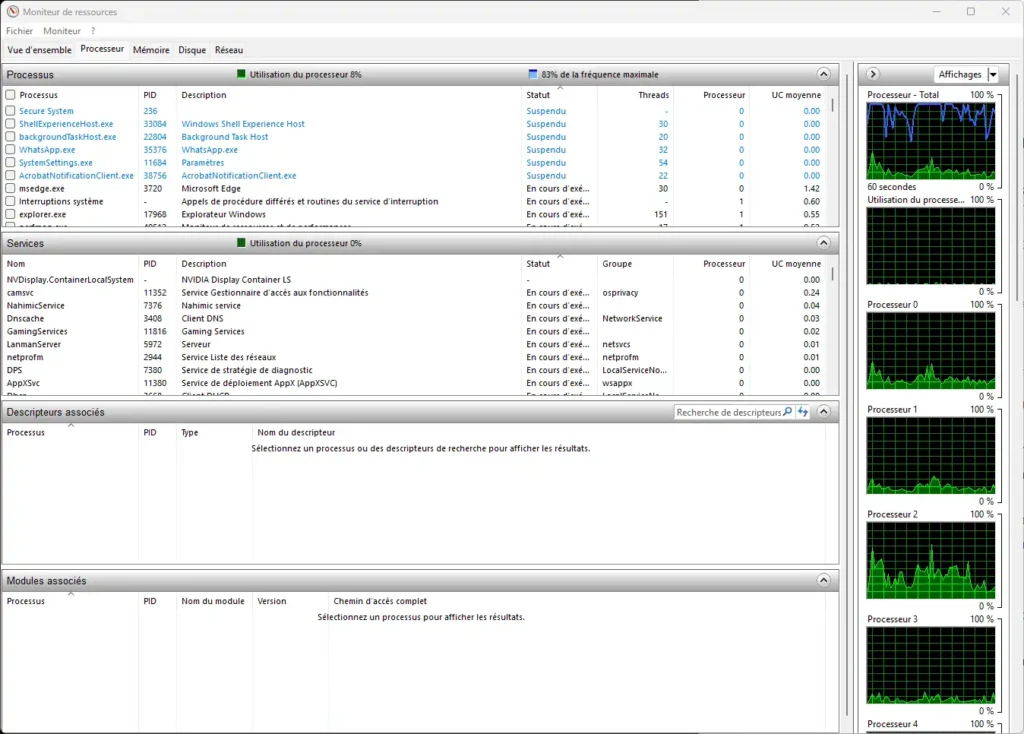Image resolution: width=1024 pixels, height=734 pixels.
Task: Click the refresh icon beside the descriptor search
Action: [x=802, y=412]
